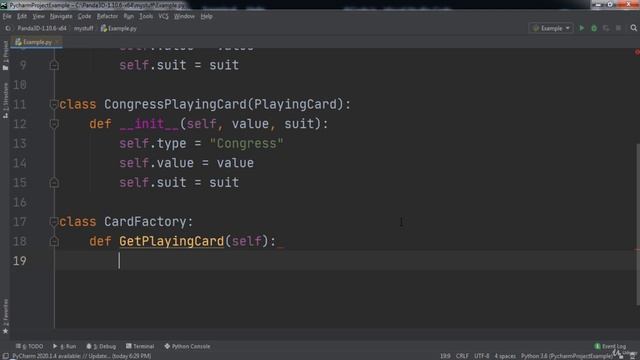The width and height of the screenshot is (640, 360).
Task: Open the Run tool window at bottom
Action: coord(64,346)
